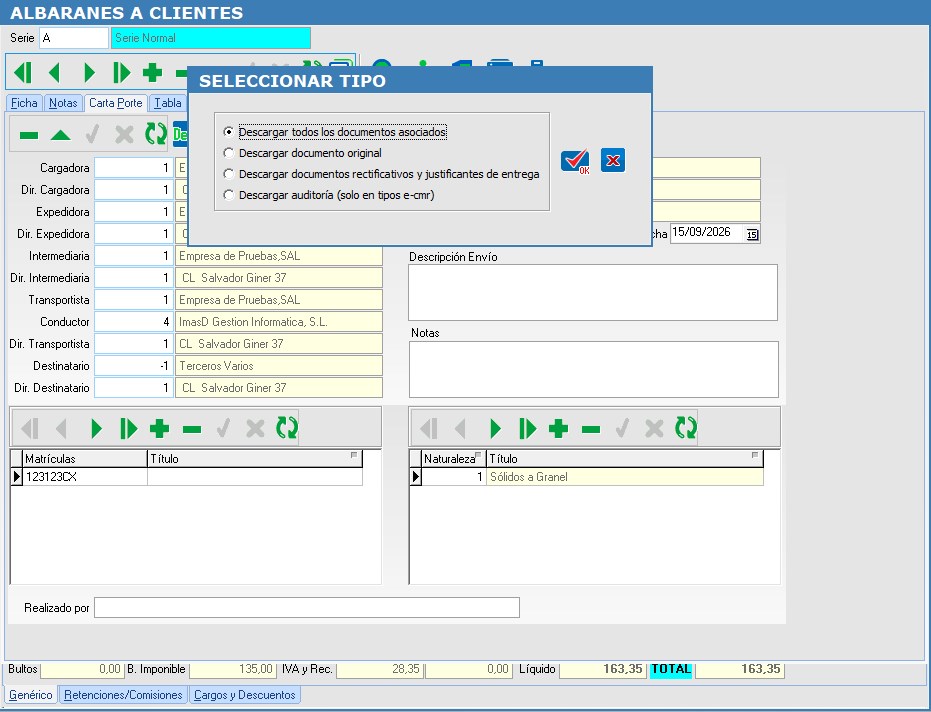
Task: Refresh the Matrículas grid
Action: pos(287,428)
